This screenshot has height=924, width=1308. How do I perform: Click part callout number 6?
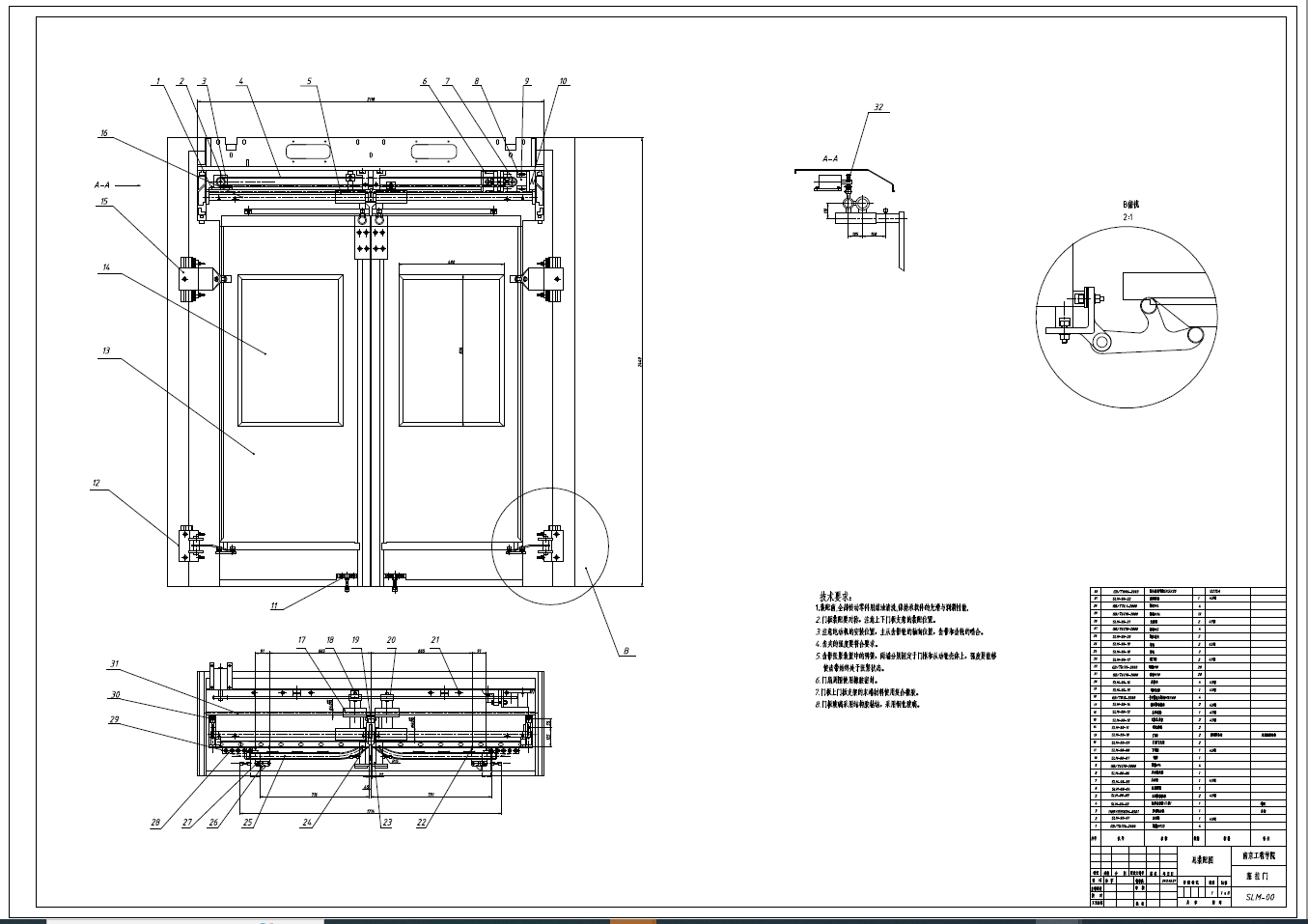click(424, 82)
